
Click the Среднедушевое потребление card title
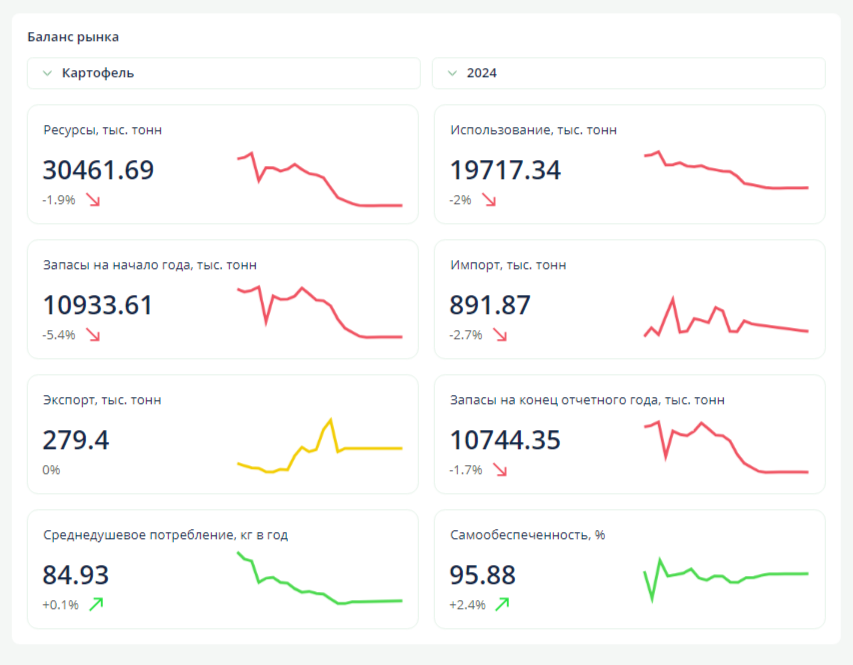(x=165, y=535)
